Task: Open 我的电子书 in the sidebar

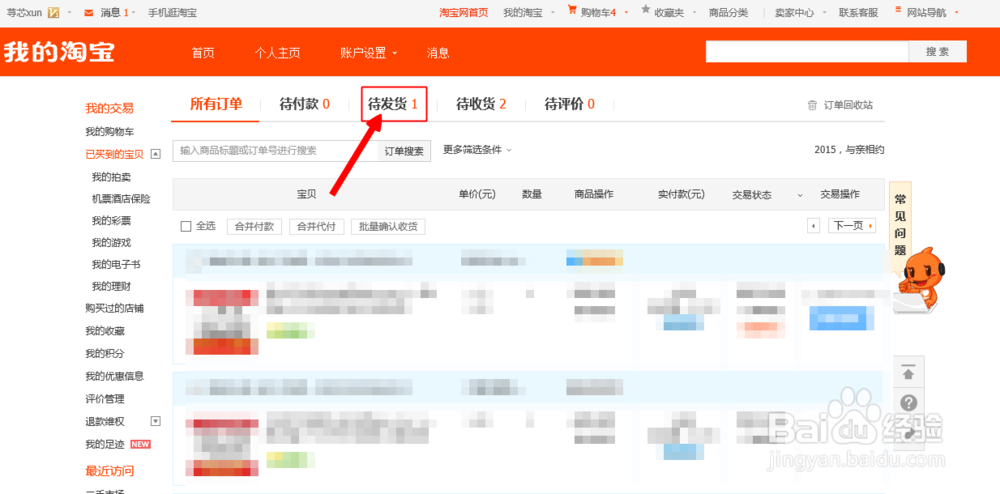Action: click(x=116, y=265)
